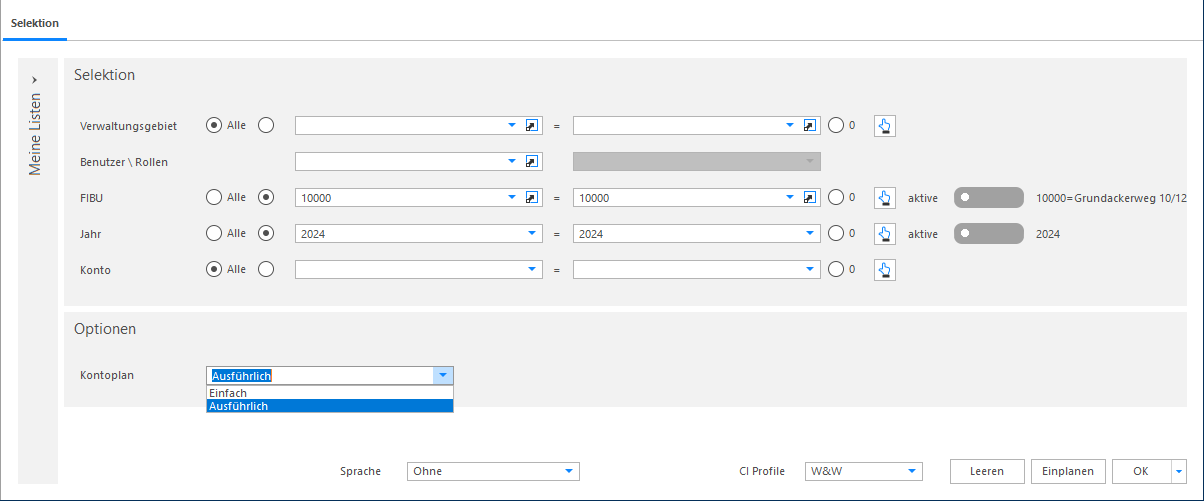Open Meine Listen vertical panel label
Viewport: 1204px width, 501px height.
tap(35, 134)
